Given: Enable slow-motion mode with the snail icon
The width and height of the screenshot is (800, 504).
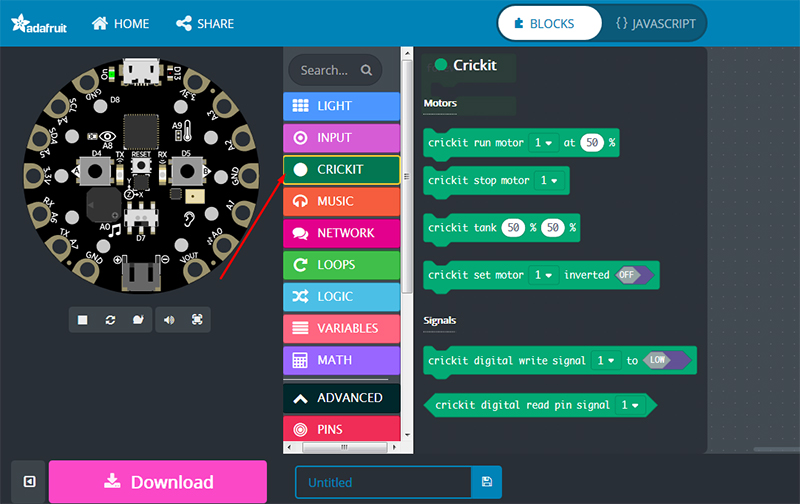Looking at the screenshot, I should (x=138, y=320).
